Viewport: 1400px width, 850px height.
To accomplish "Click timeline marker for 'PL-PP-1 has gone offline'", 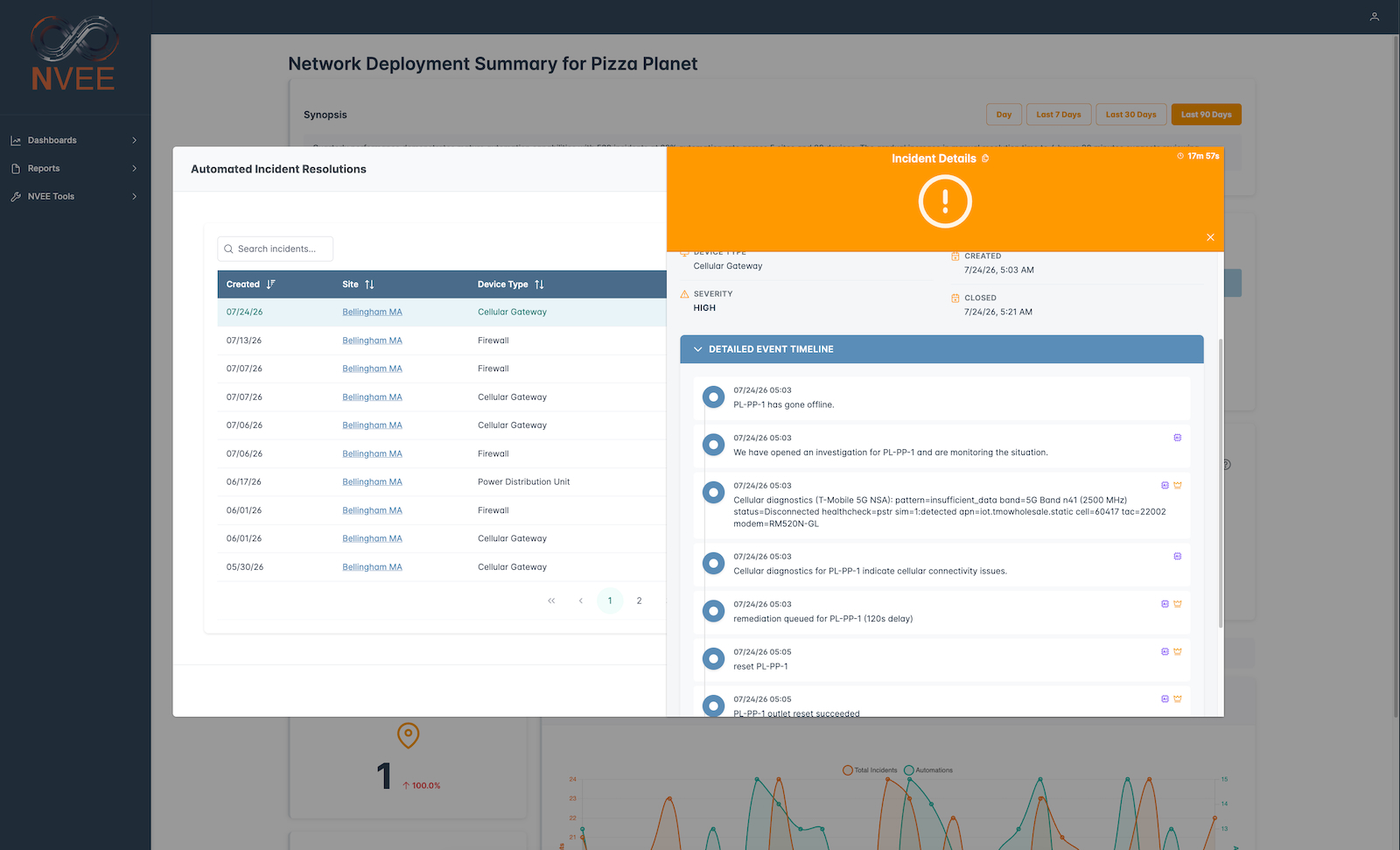I will [x=714, y=397].
